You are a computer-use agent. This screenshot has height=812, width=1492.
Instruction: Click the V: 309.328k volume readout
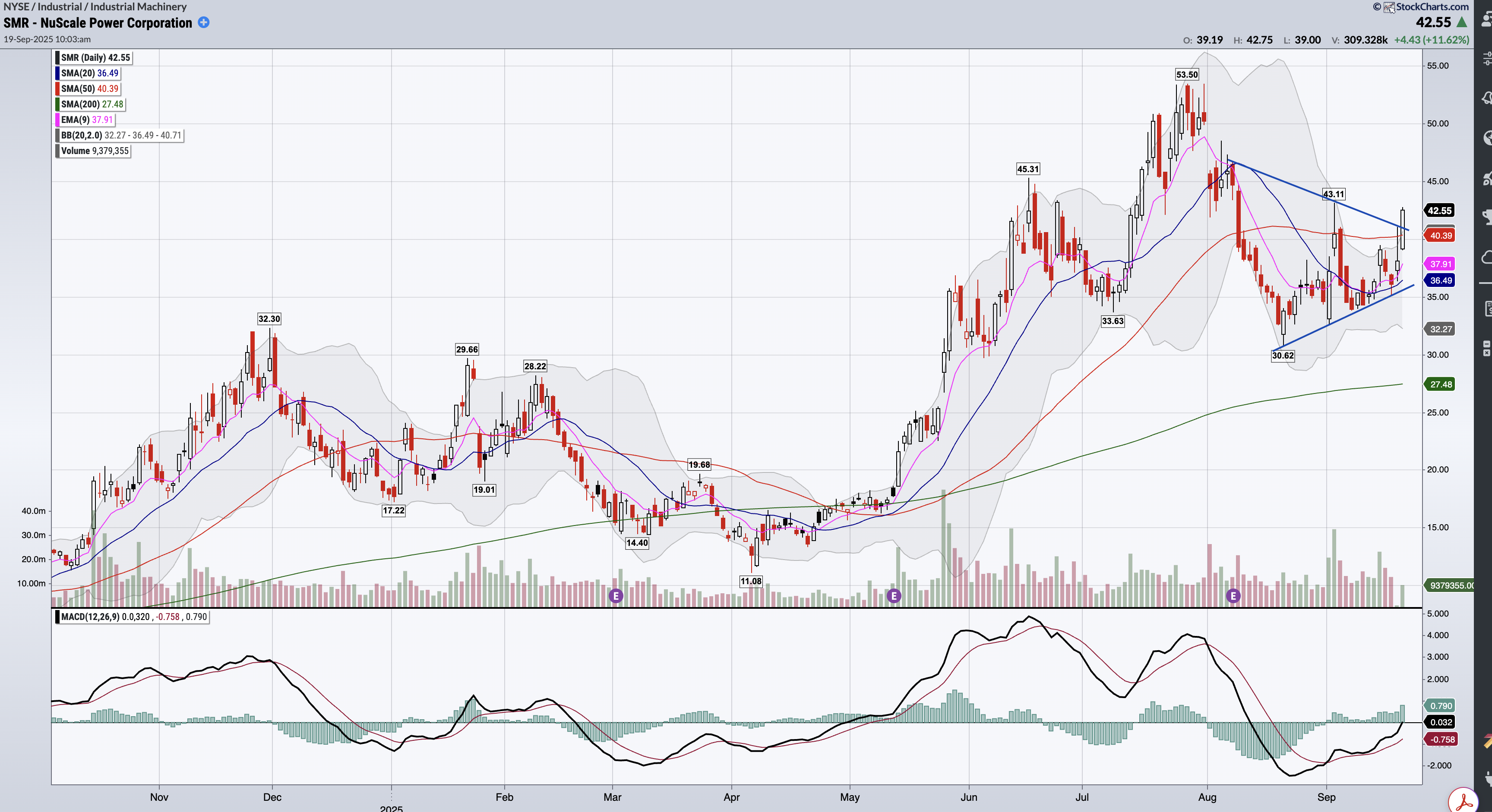pos(1359,40)
